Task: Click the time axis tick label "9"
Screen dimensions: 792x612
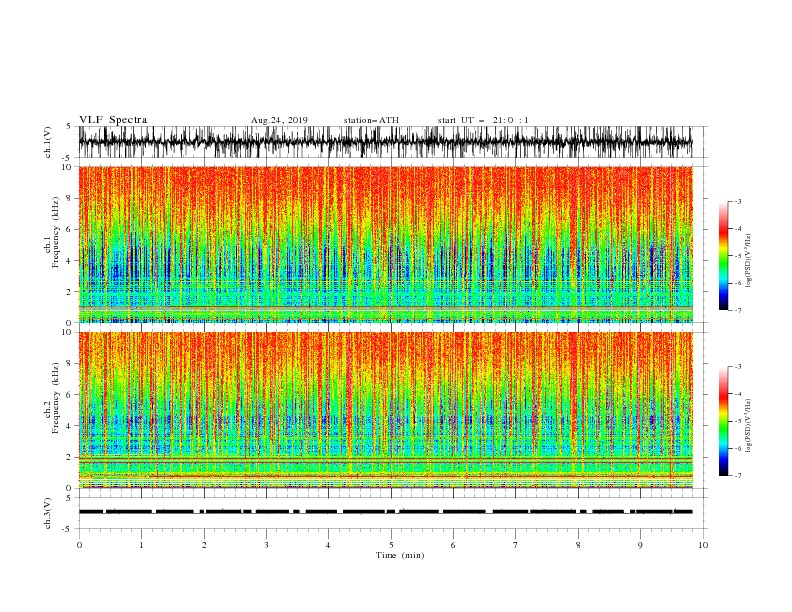Action: [x=640, y=545]
